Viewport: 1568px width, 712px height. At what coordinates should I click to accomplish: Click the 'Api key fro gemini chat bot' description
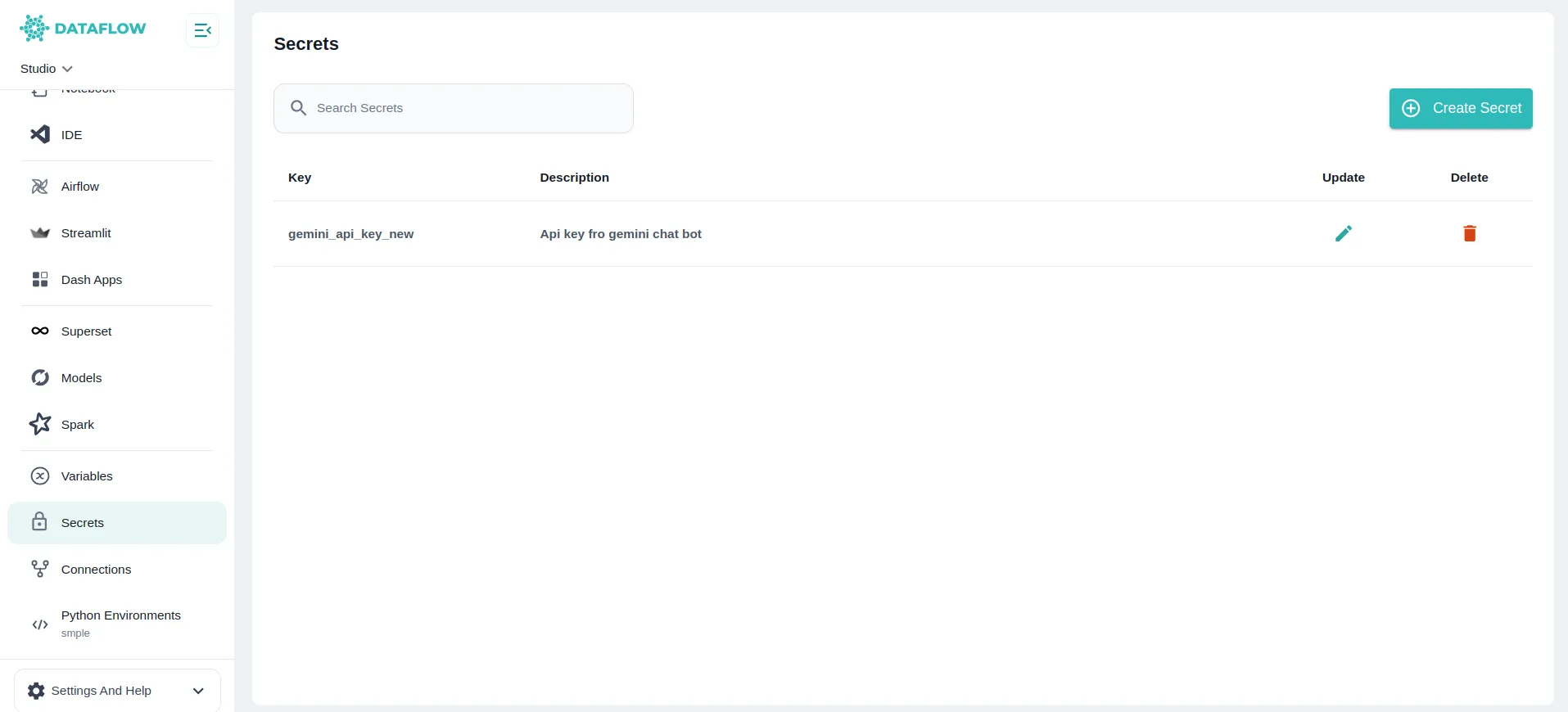coord(620,234)
